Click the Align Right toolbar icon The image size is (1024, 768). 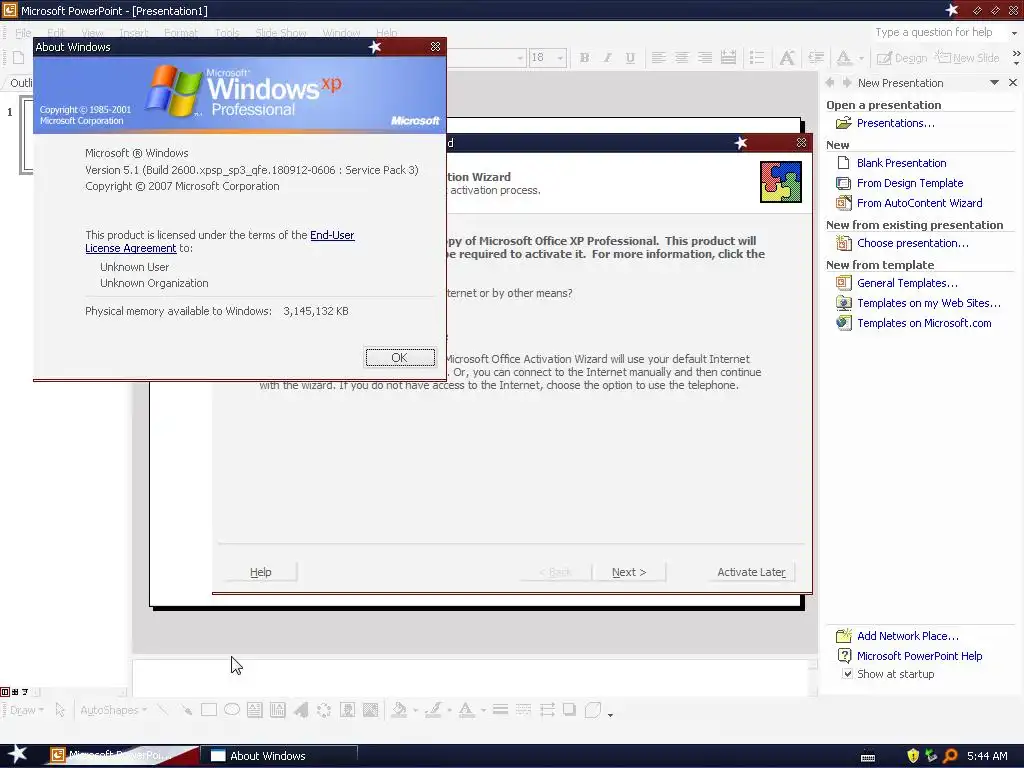coord(705,58)
